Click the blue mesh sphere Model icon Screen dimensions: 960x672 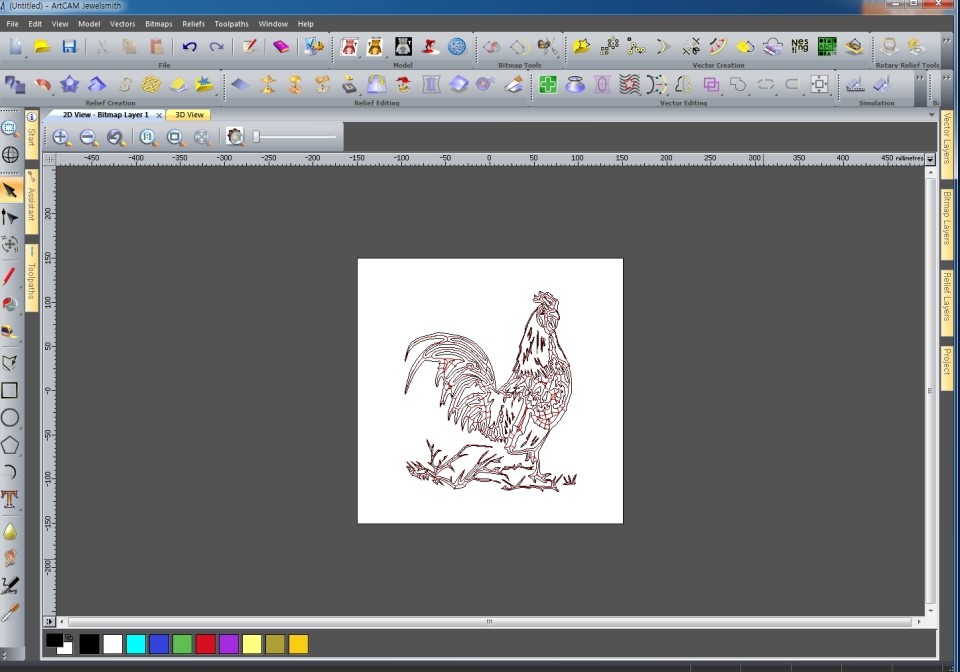tap(457, 47)
